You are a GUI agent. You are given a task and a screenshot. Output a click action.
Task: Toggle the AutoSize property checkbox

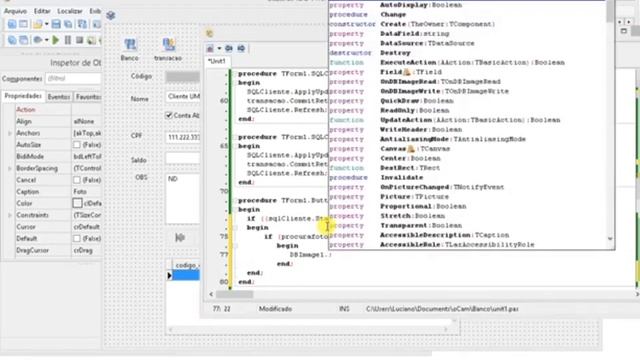77,145
